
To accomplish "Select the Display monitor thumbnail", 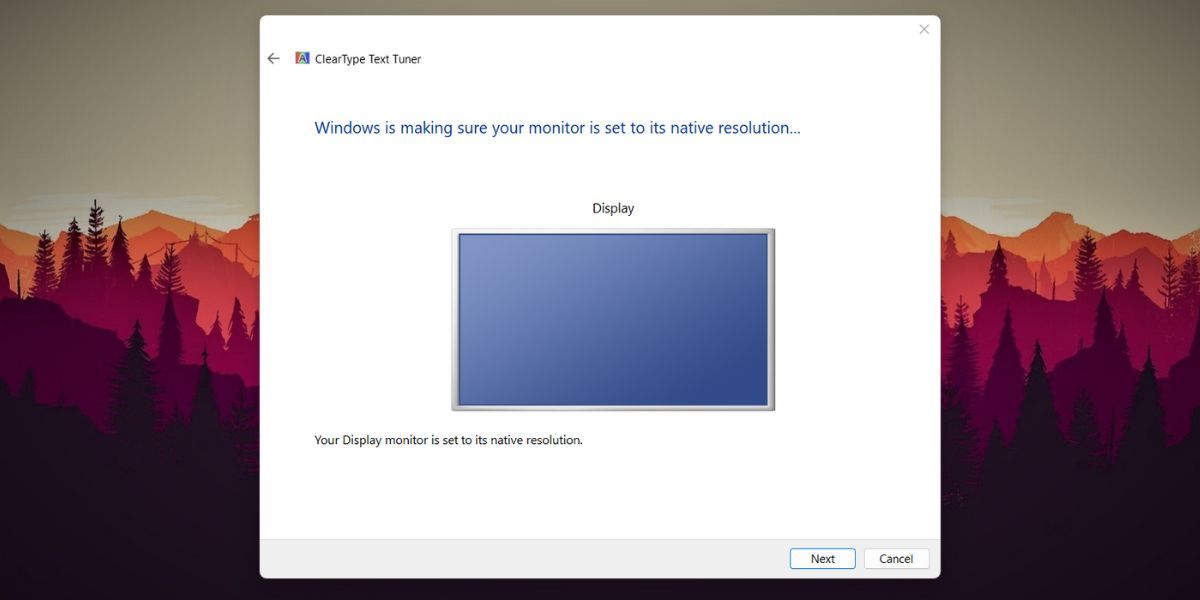I will (x=613, y=320).
